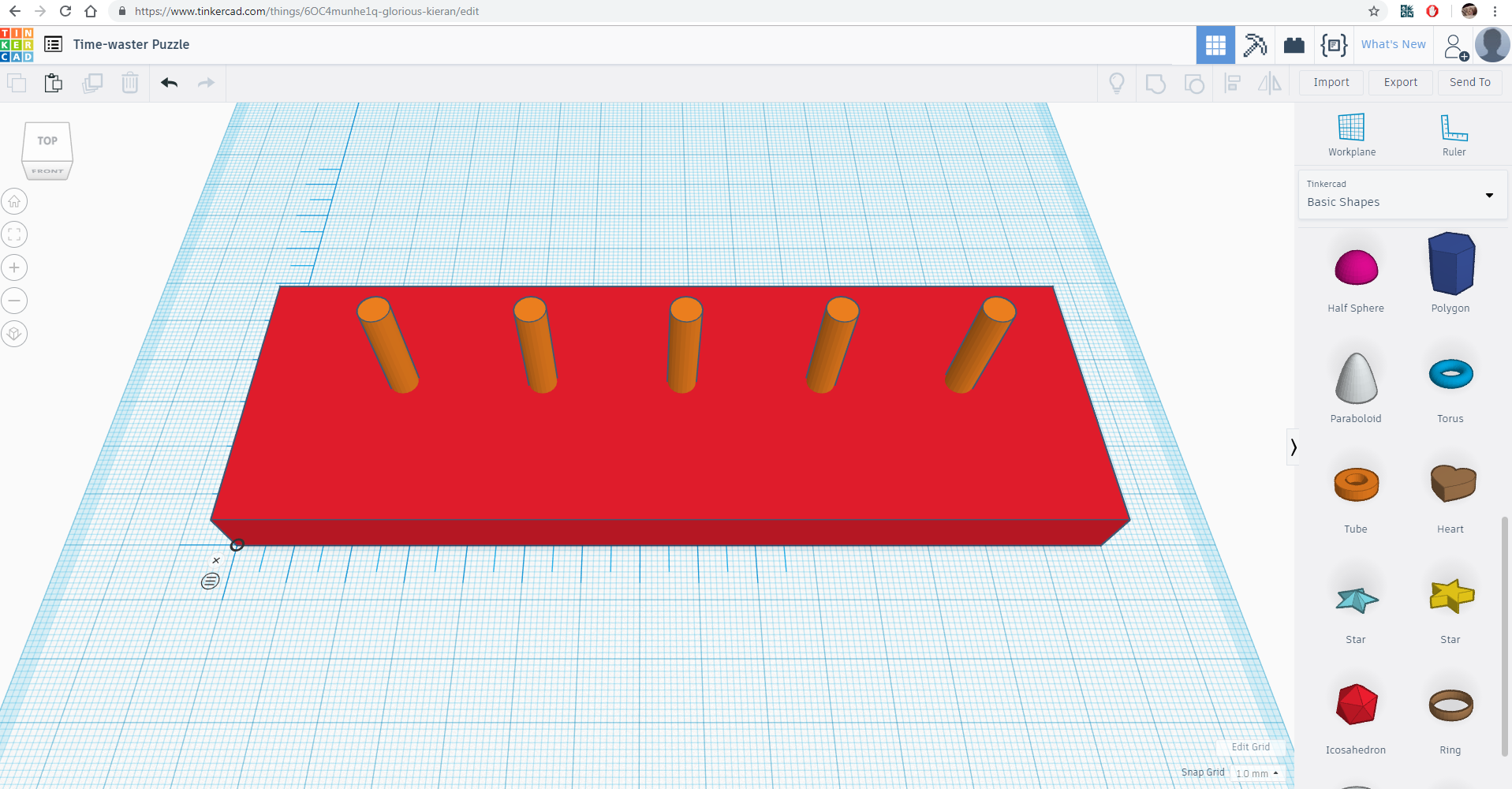Open Shape Generators code icon

pyautogui.click(x=1334, y=45)
